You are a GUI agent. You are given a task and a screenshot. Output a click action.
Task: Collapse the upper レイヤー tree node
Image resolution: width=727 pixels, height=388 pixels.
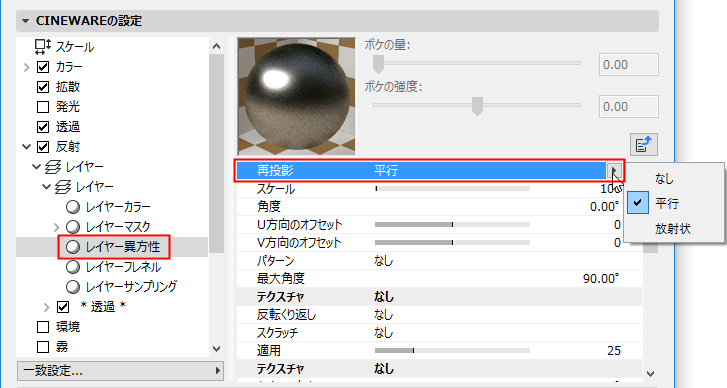[x=37, y=167]
